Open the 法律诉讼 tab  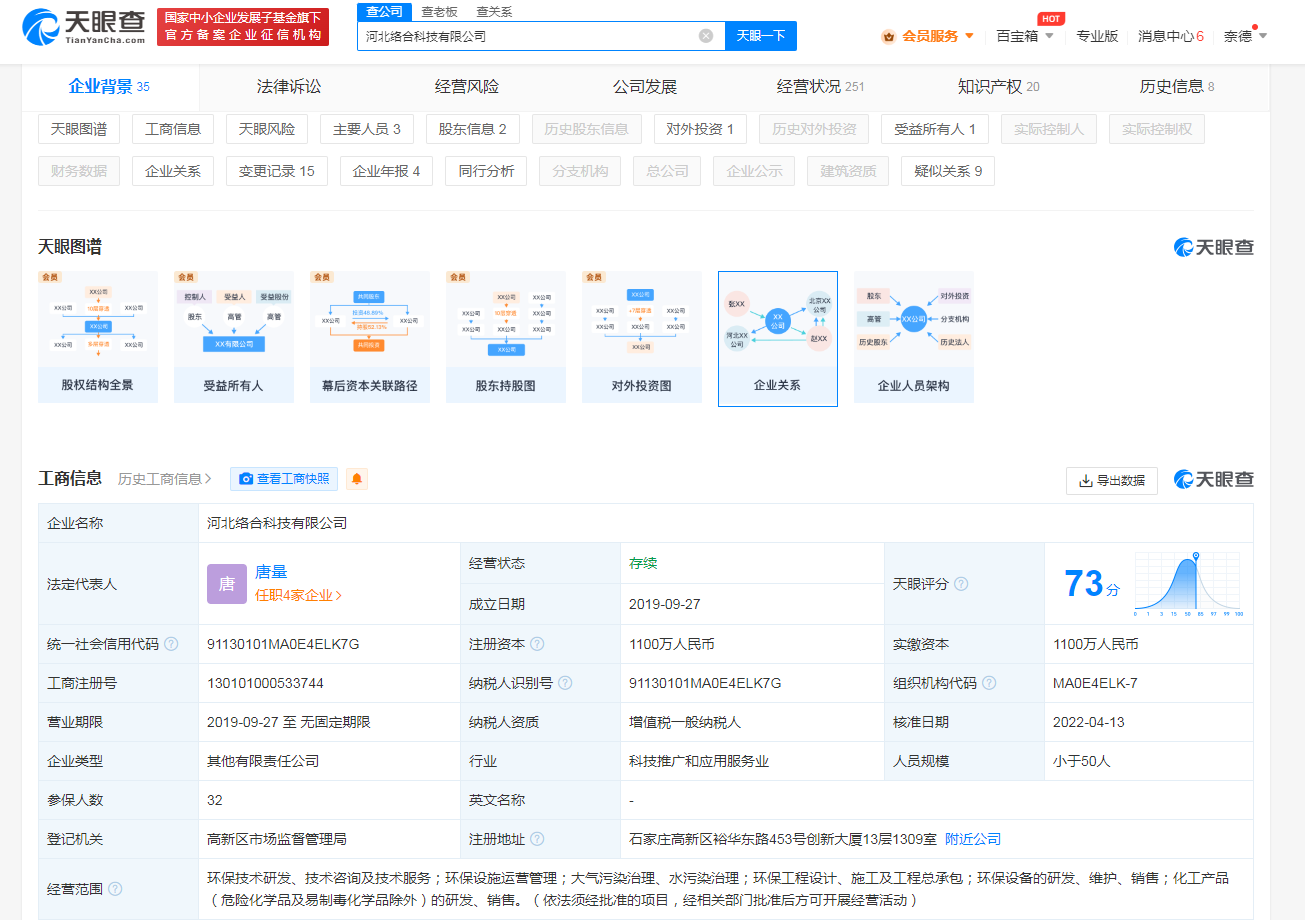pyautogui.click(x=289, y=87)
